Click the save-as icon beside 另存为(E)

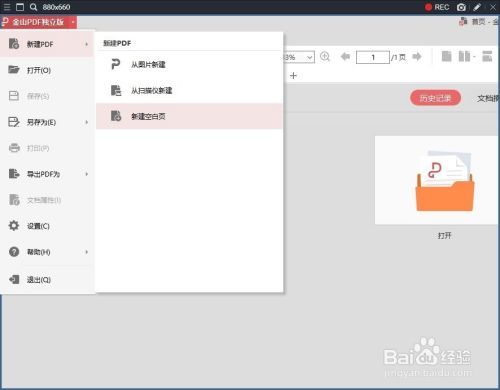(14, 122)
